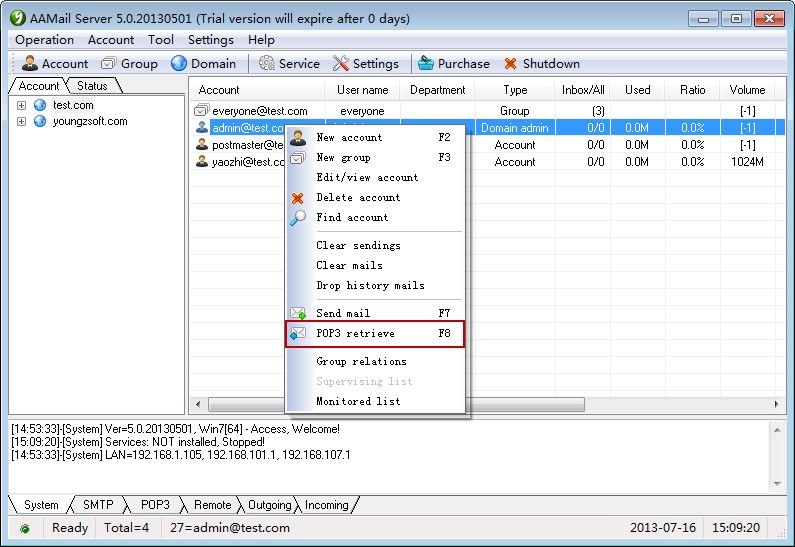Open the Help menu
Screen dimensions: 795x547
coord(261,40)
